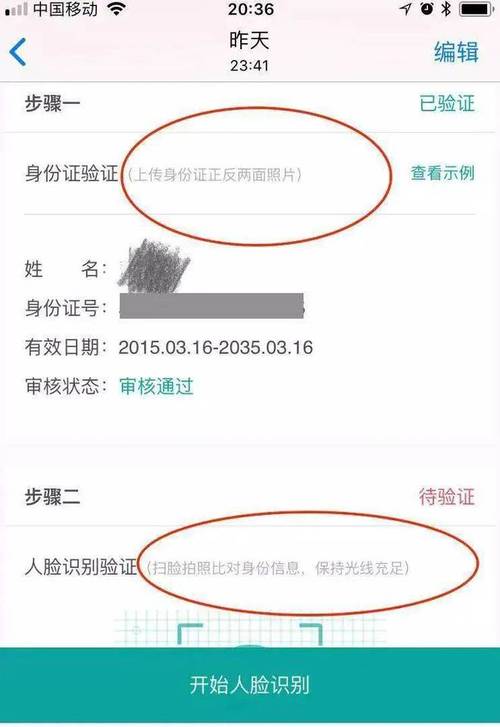Tap the 有效日期 date value
Viewport: 500px width, 727px height.
[x=216, y=347]
